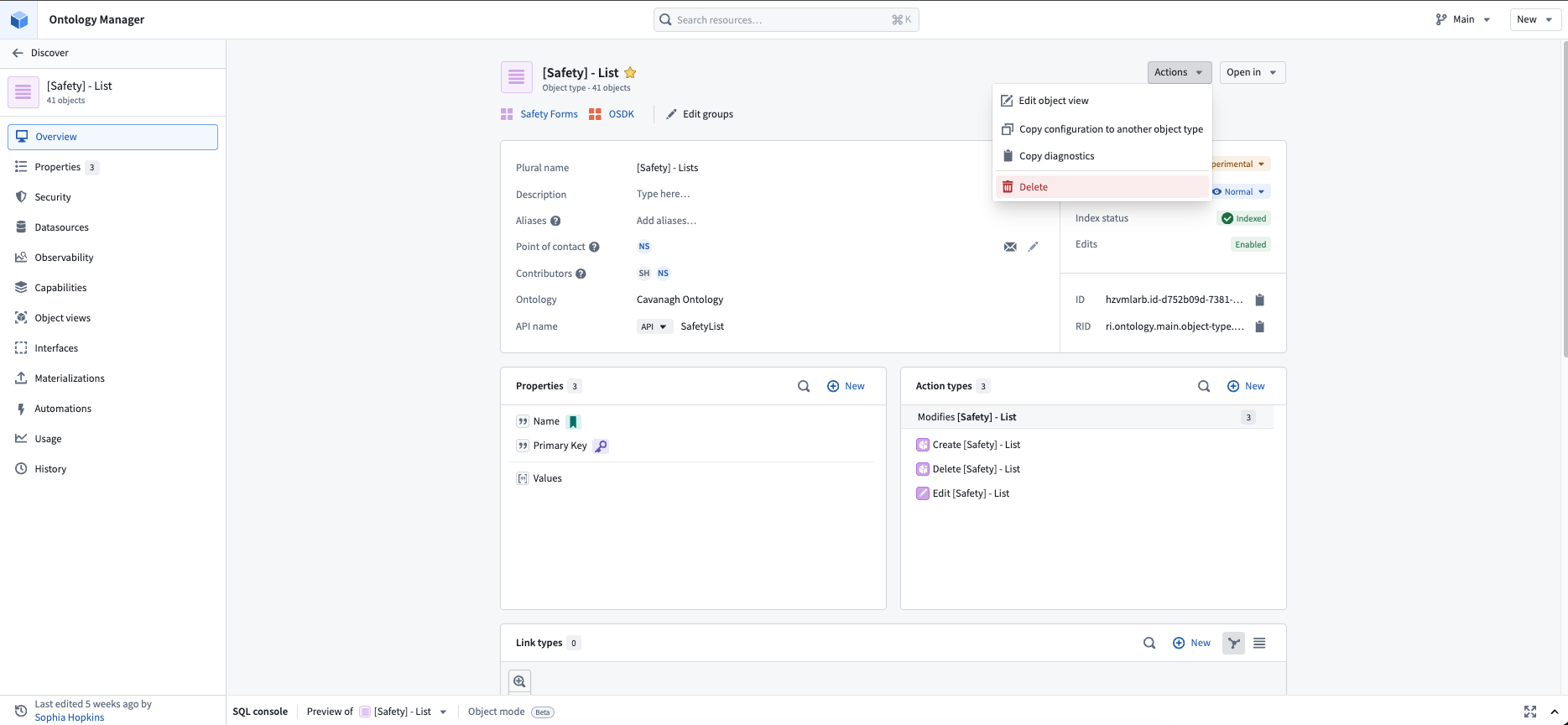Open the Datasources section

tap(112, 227)
